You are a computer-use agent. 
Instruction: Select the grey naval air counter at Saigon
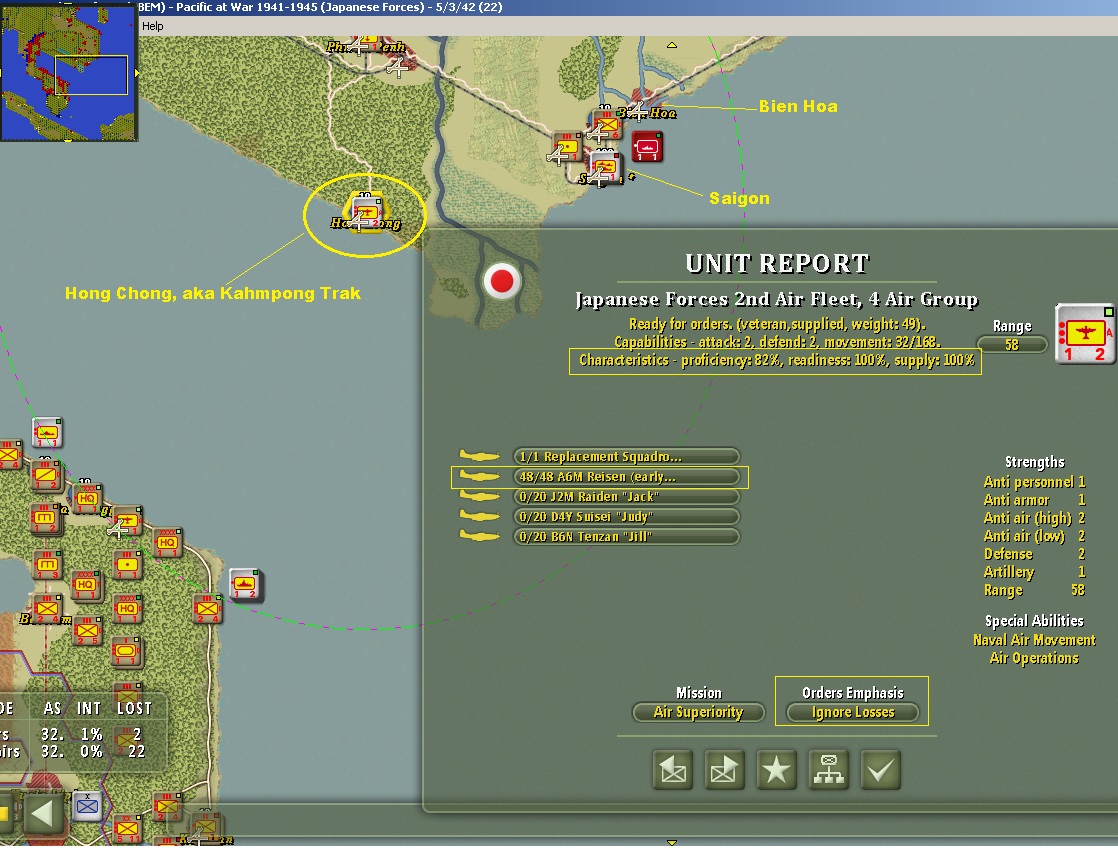click(x=605, y=168)
